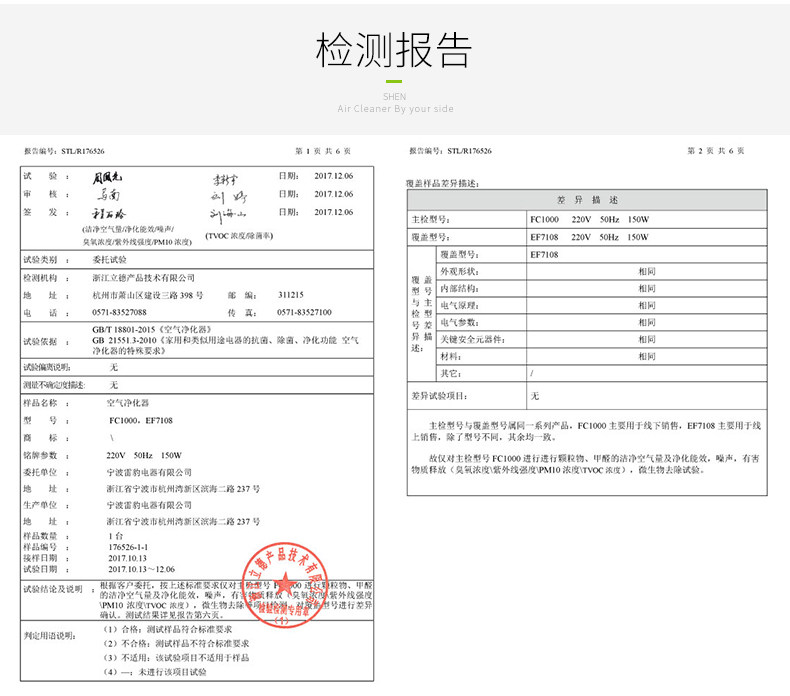Click the GB 21551.3-2010 standard line
The image size is (790, 696).
click(x=225, y=345)
